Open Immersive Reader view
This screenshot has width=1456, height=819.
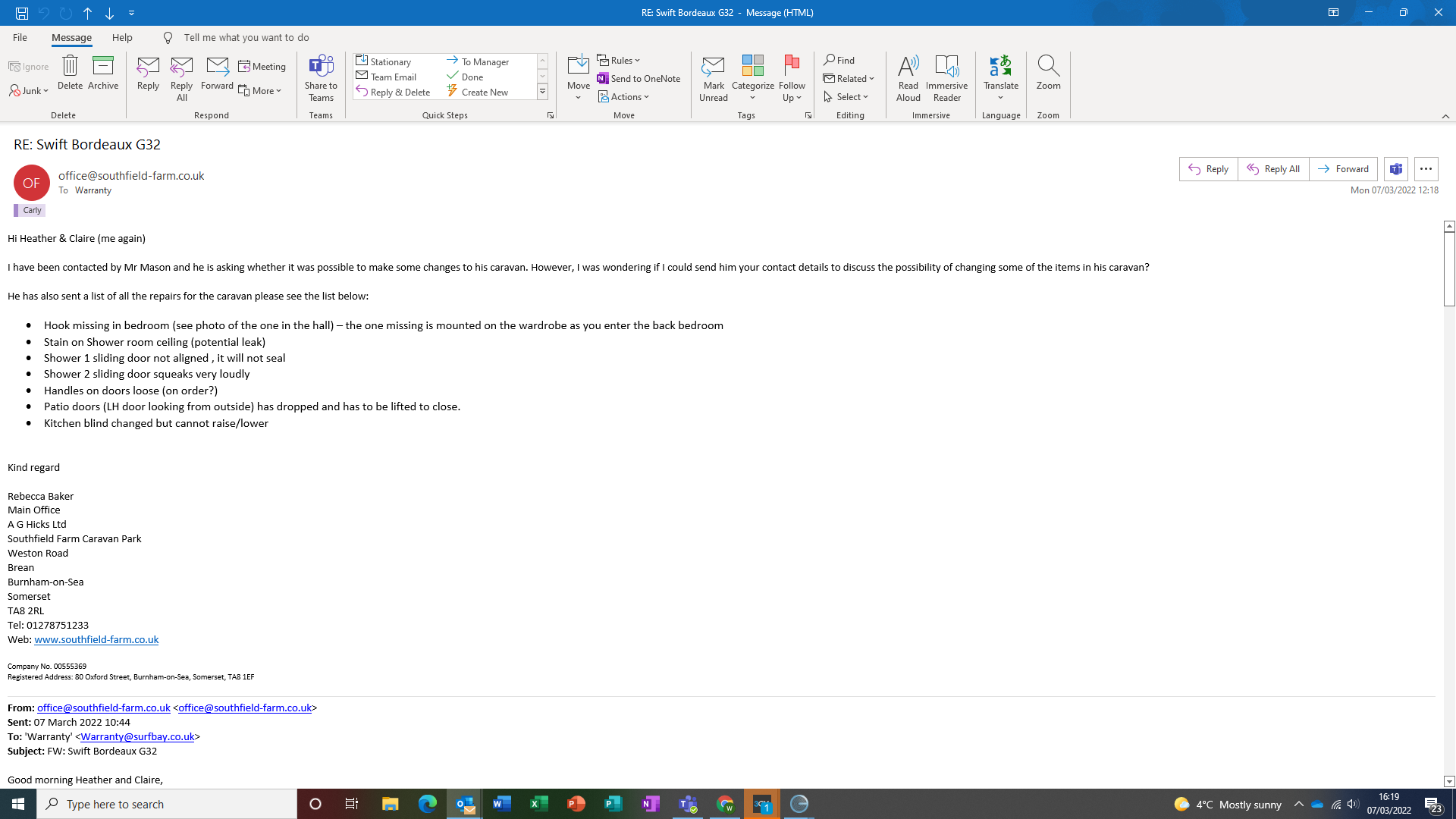(946, 77)
